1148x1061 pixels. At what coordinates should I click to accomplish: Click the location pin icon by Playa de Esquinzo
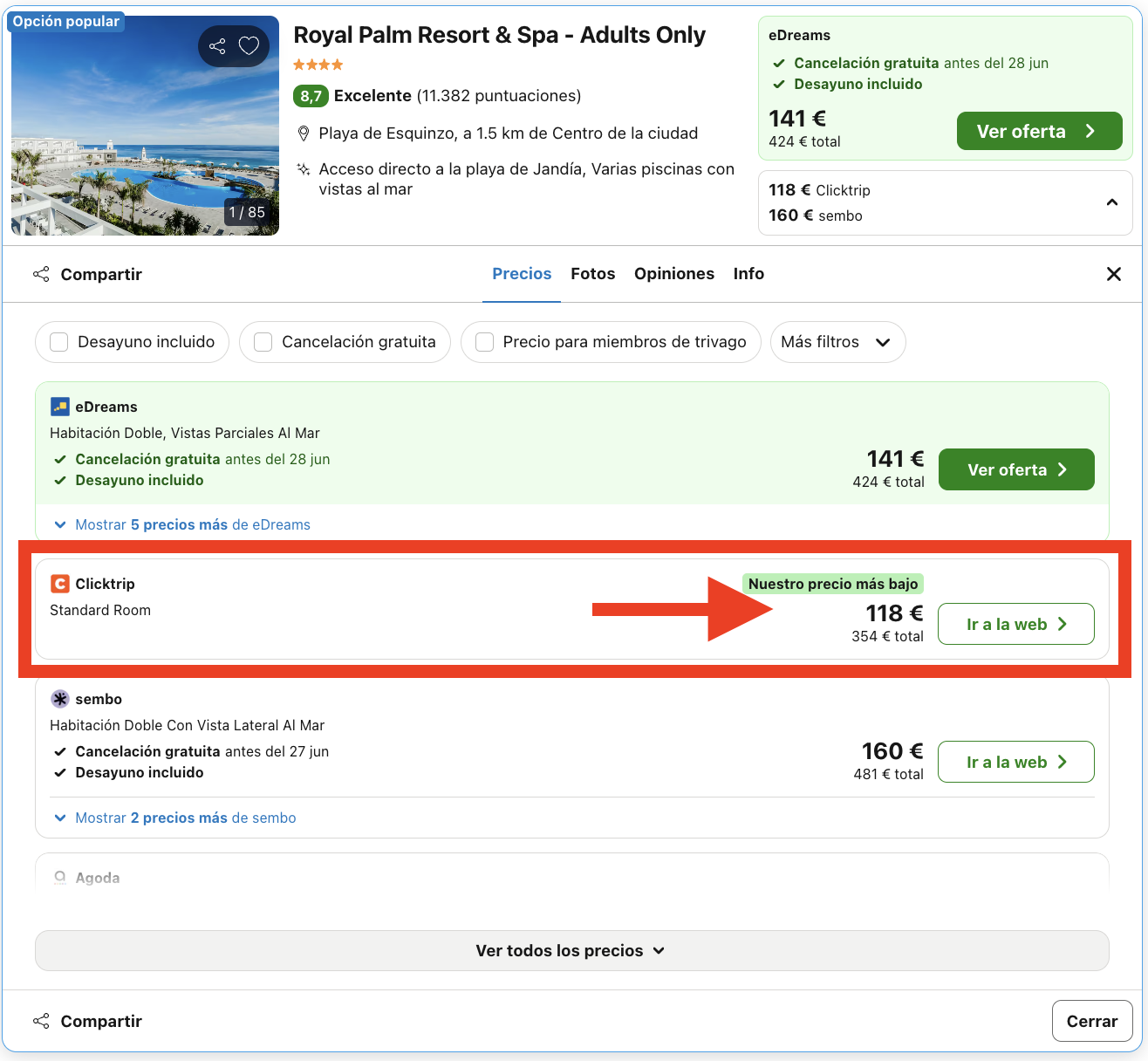(304, 133)
